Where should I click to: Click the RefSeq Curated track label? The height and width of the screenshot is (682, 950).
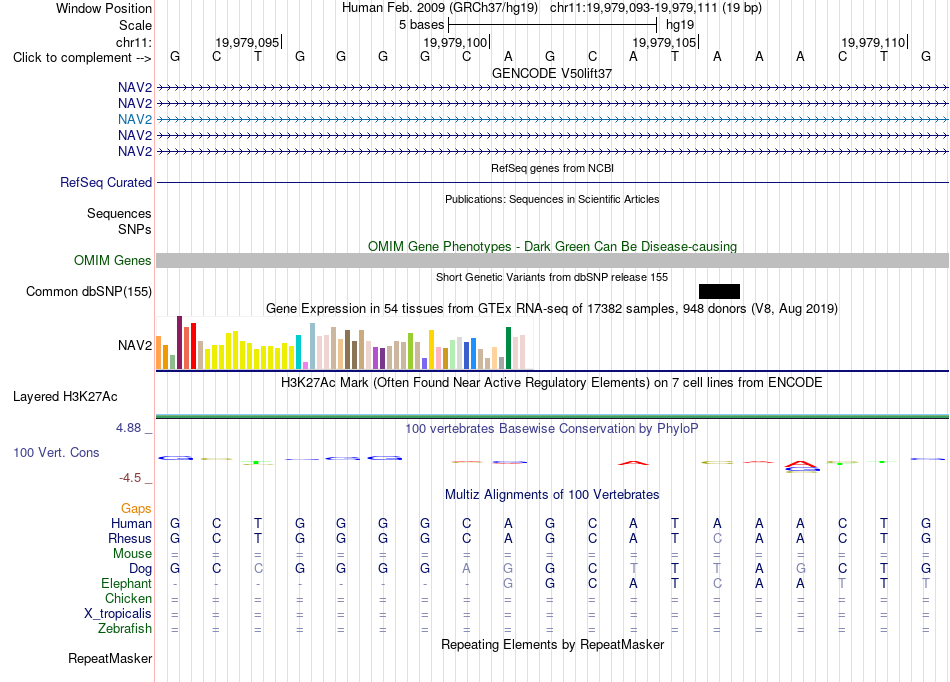click(106, 182)
